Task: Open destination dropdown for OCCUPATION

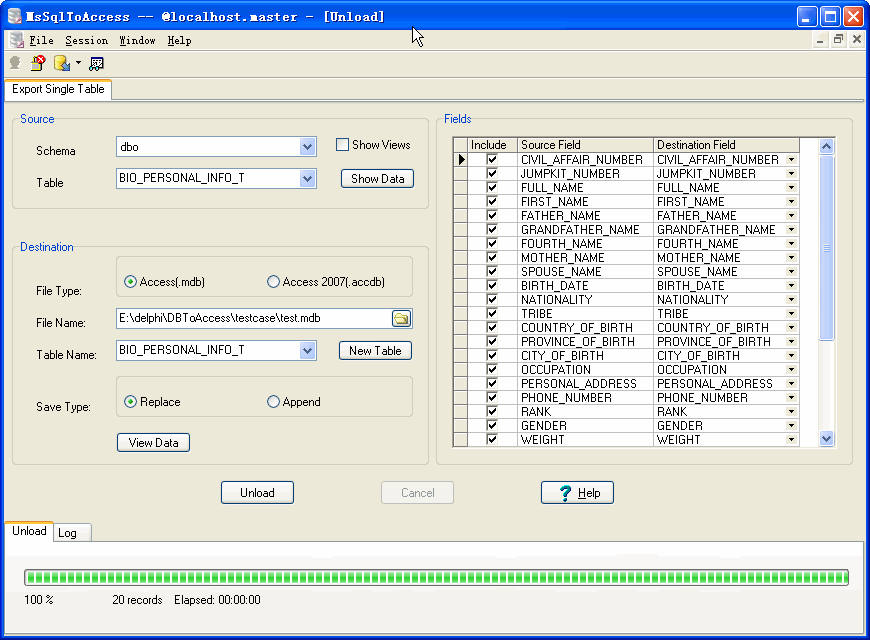Action: pyautogui.click(x=792, y=370)
